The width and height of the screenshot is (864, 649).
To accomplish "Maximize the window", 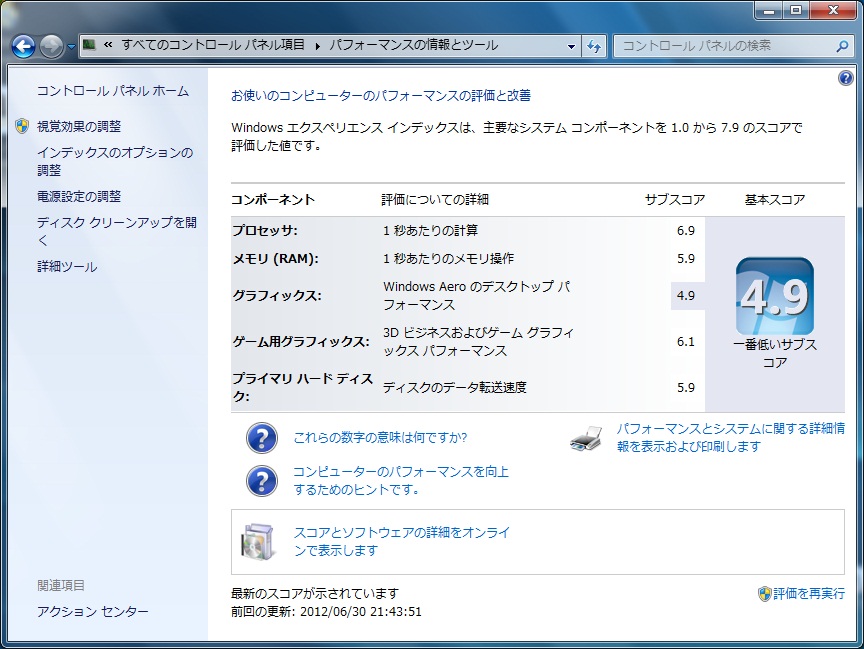I will click(796, 10).
